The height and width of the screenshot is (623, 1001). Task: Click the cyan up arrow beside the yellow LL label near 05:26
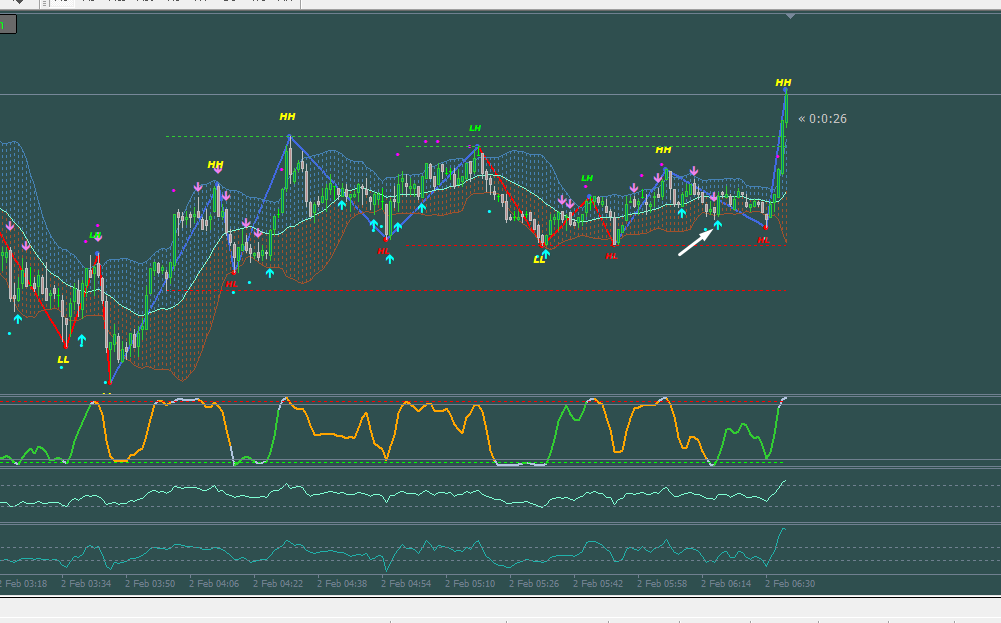pyautogui.click(x=546, y=253)
